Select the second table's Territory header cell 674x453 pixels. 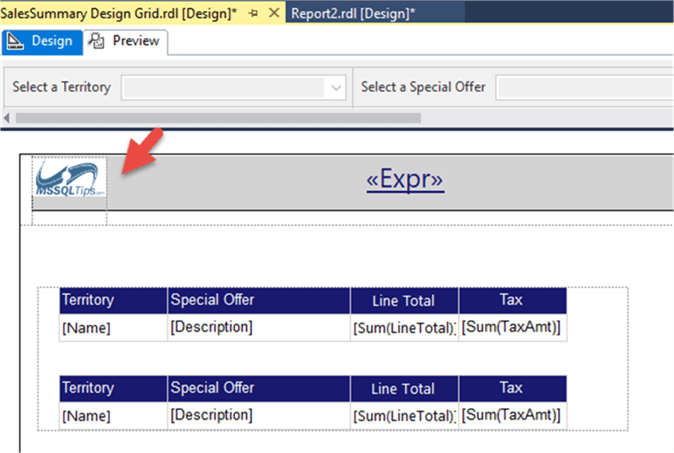113,389
